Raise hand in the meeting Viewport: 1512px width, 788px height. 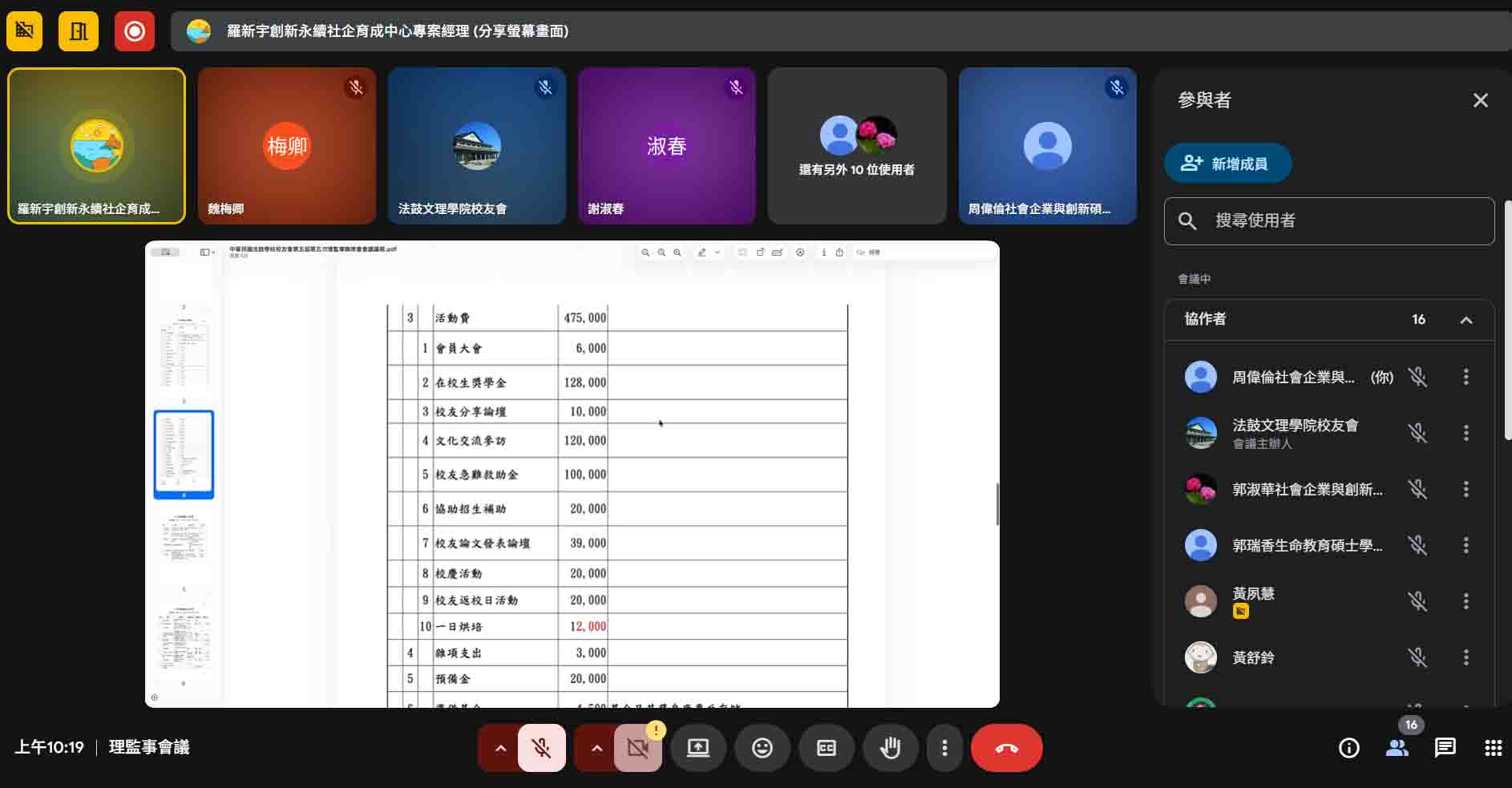[x=890, y=748]
